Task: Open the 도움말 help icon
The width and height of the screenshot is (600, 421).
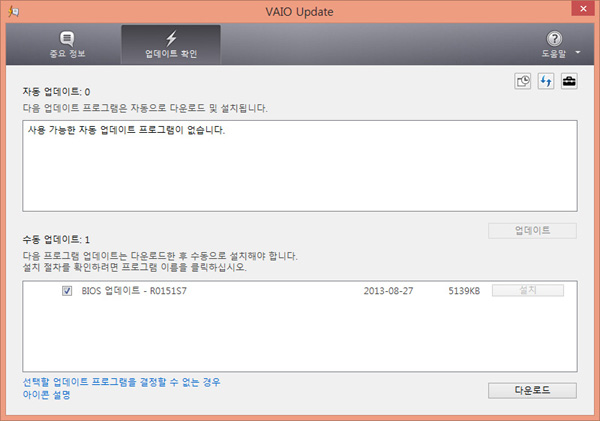Action: point(554,39)
